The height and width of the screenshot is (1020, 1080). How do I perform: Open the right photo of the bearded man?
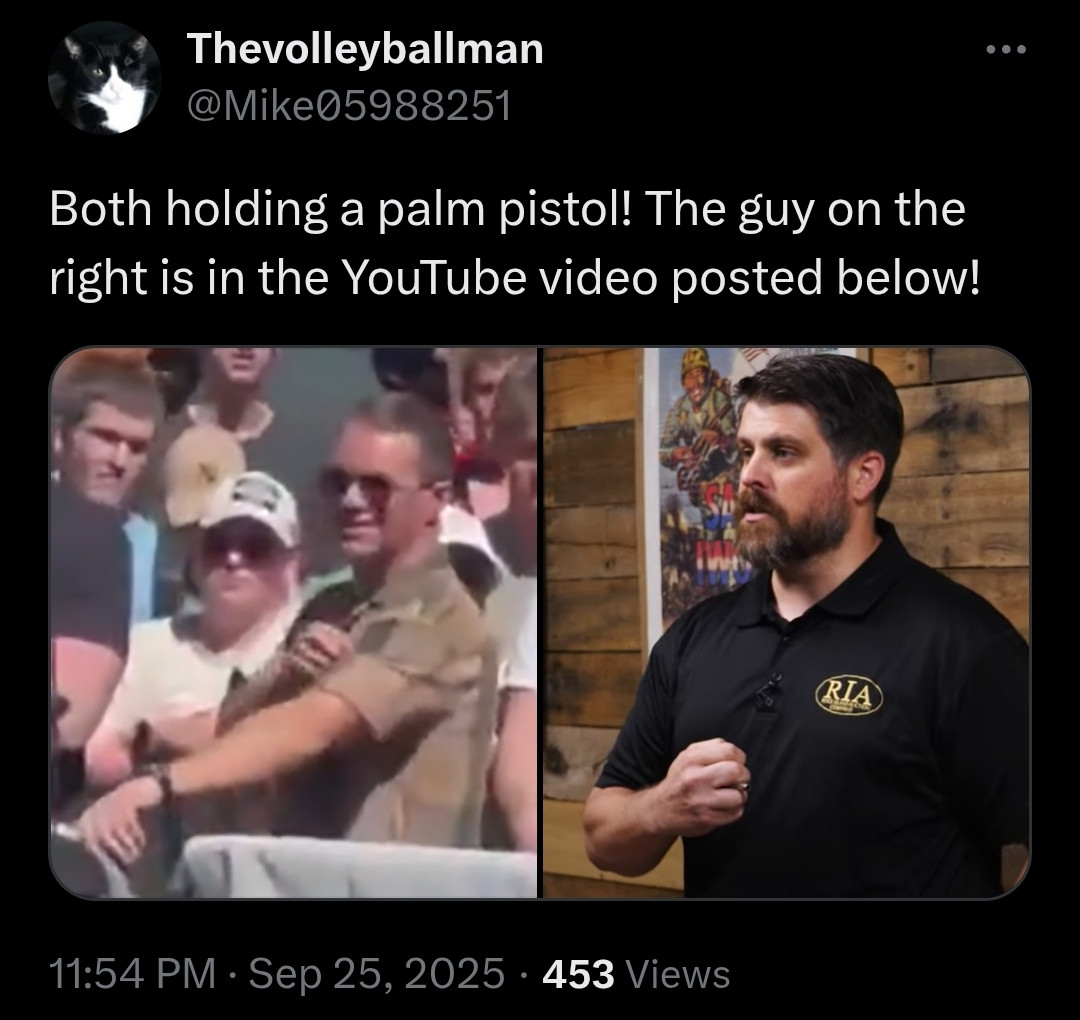tap(787, 623)
